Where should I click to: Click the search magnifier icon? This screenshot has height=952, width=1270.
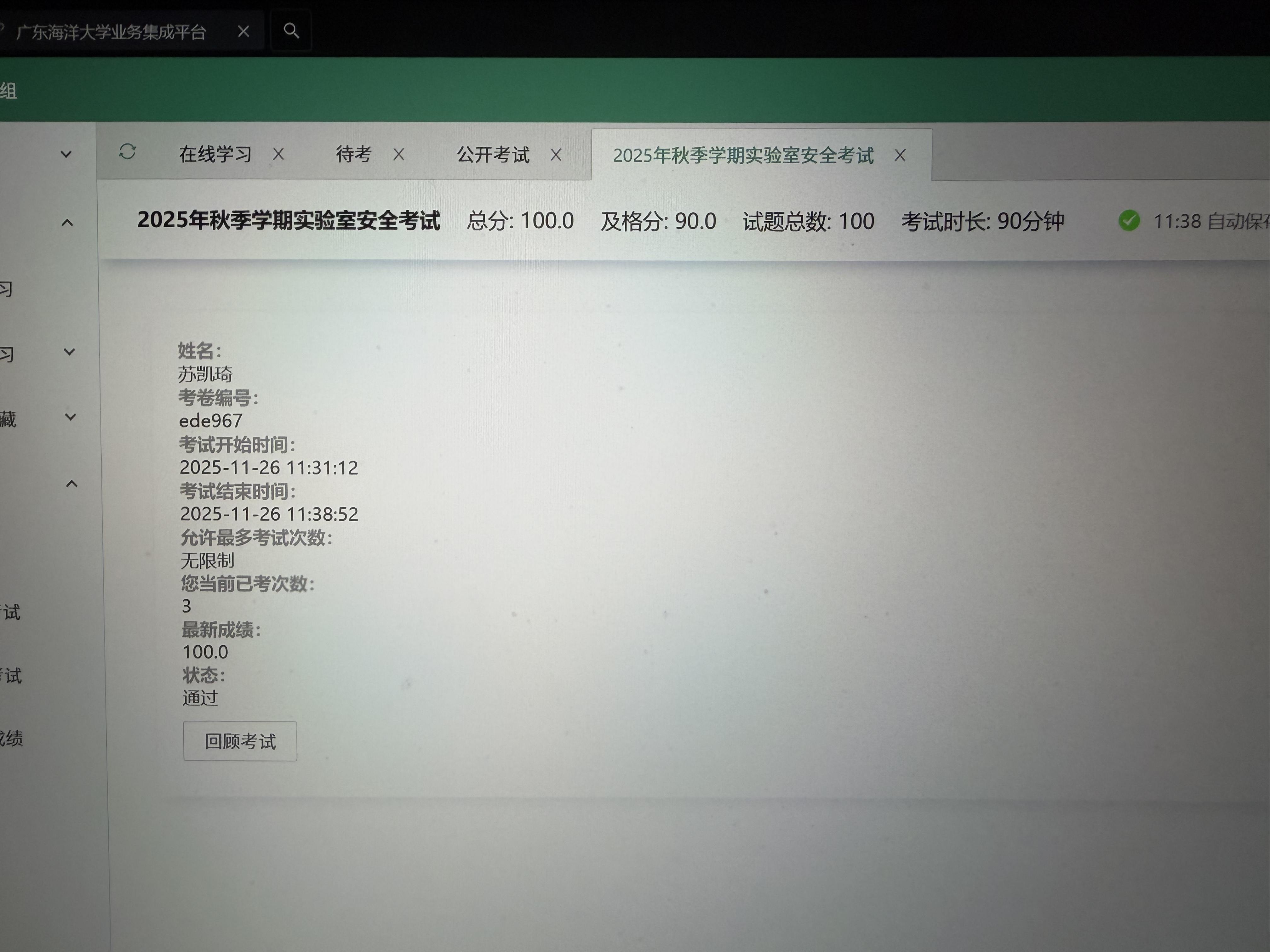pos(291,31)
